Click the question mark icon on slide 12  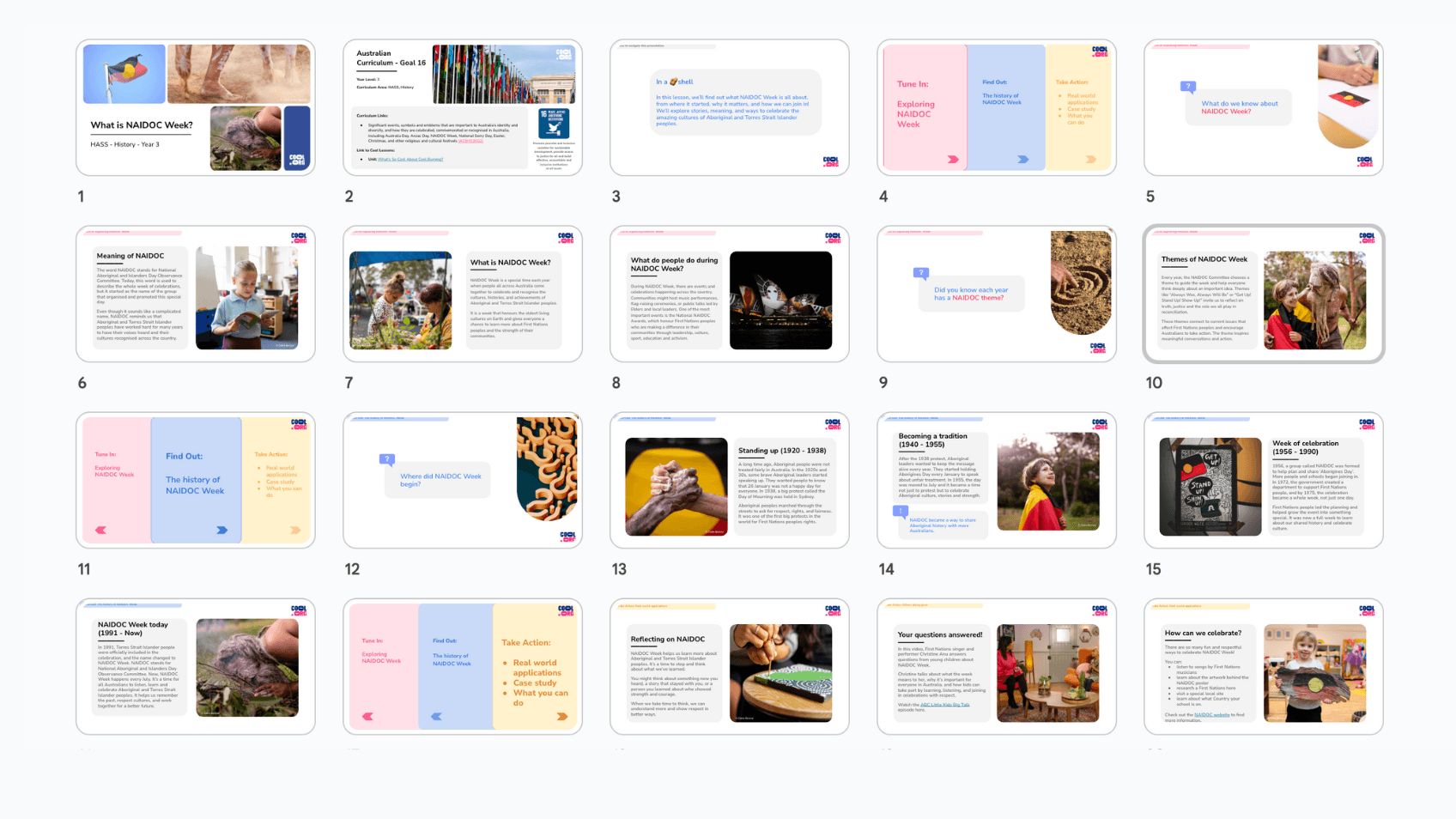coord(387,459)
